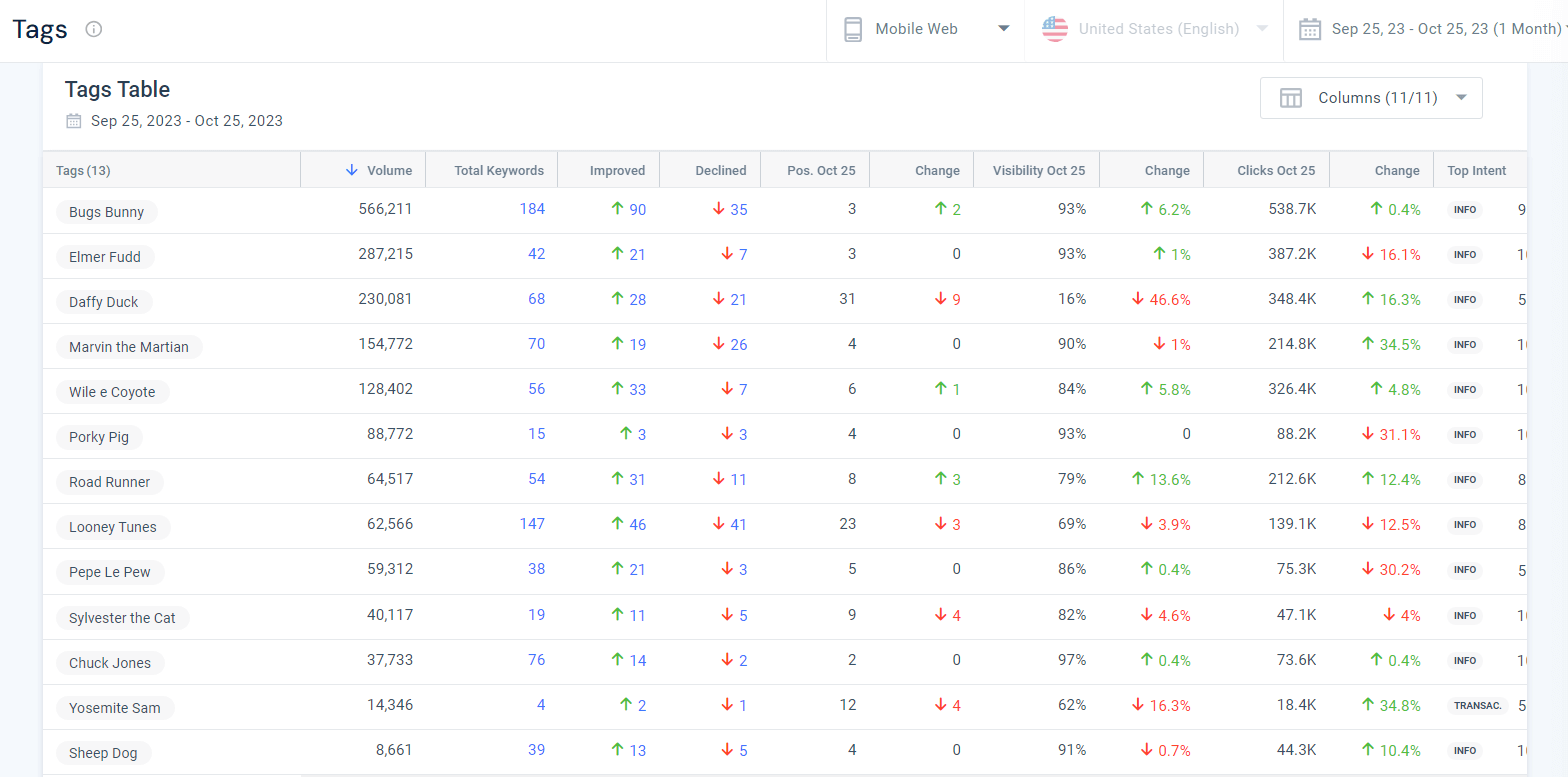Click INFO intent badge in Bugs Bunny row
The image size is (1568, 777).
pyautogui.click(x=1465, y=210)
